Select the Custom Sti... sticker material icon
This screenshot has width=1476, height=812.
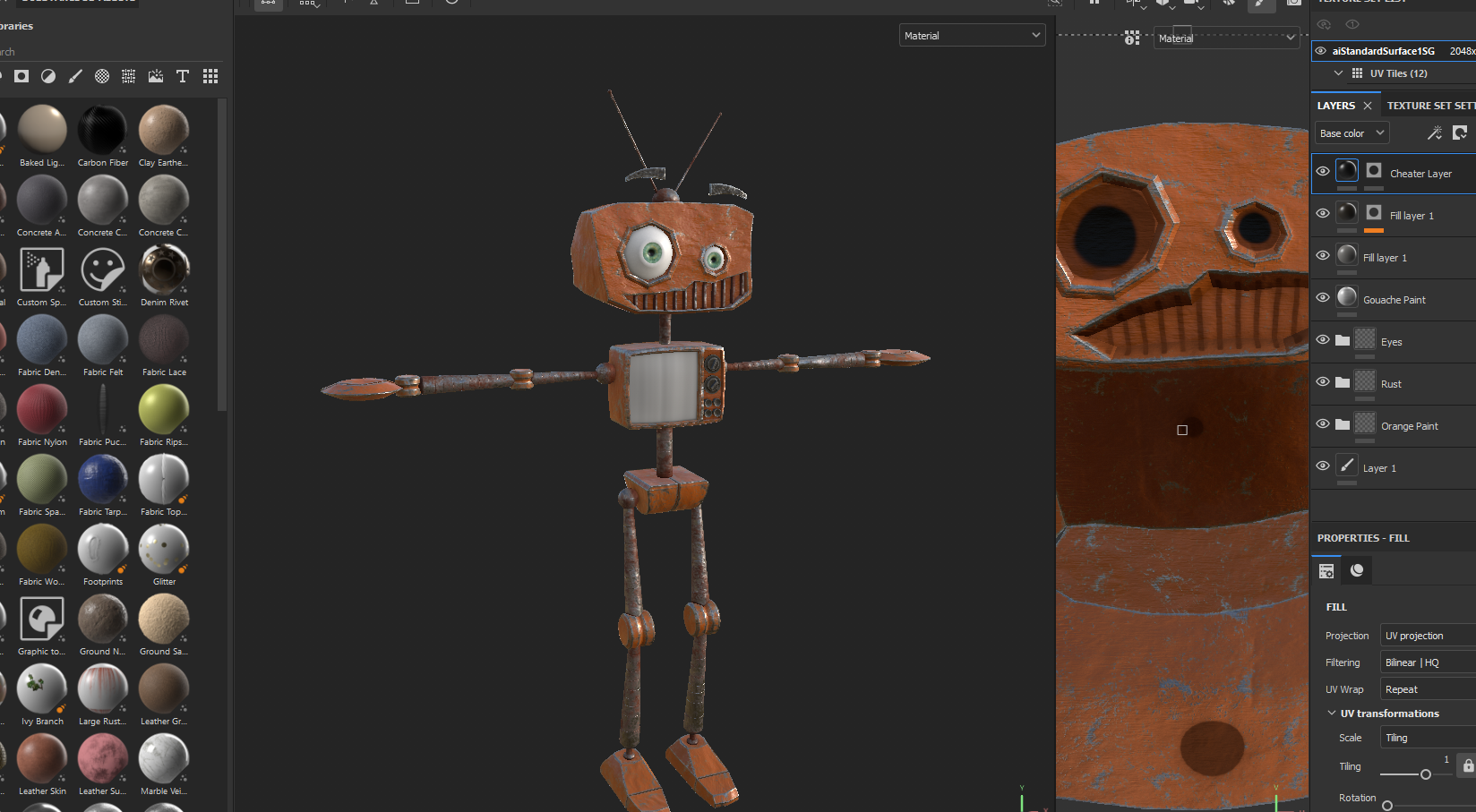103,269
